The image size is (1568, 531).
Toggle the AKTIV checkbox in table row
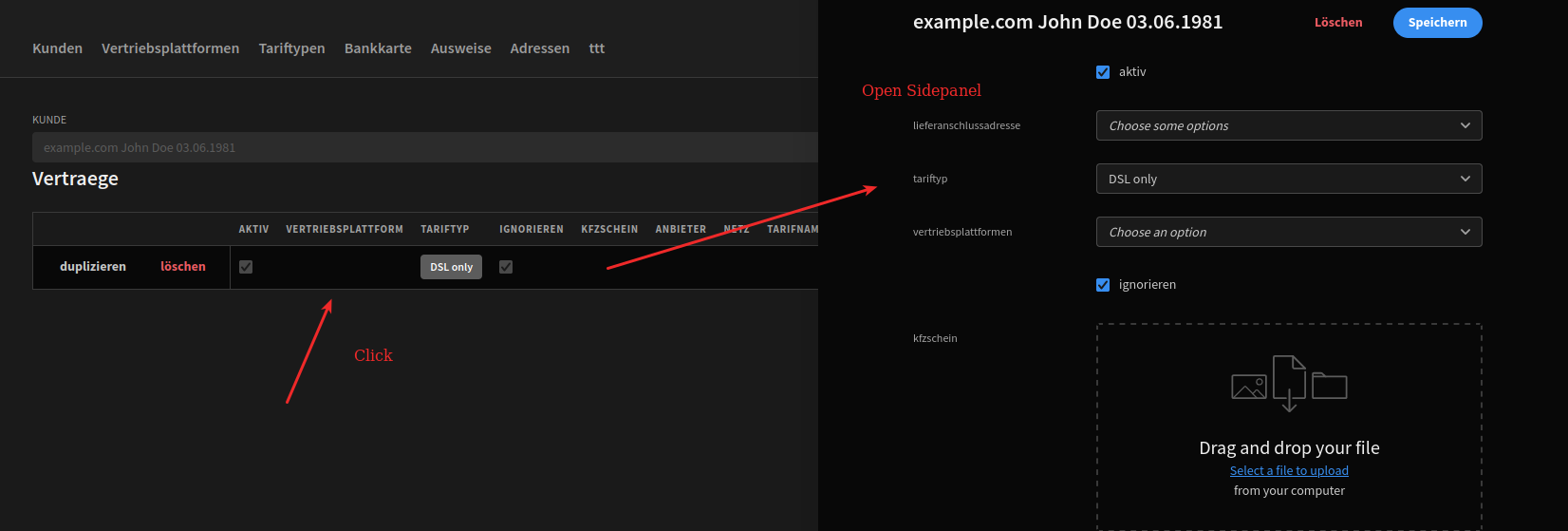click(x=246, y=267)
